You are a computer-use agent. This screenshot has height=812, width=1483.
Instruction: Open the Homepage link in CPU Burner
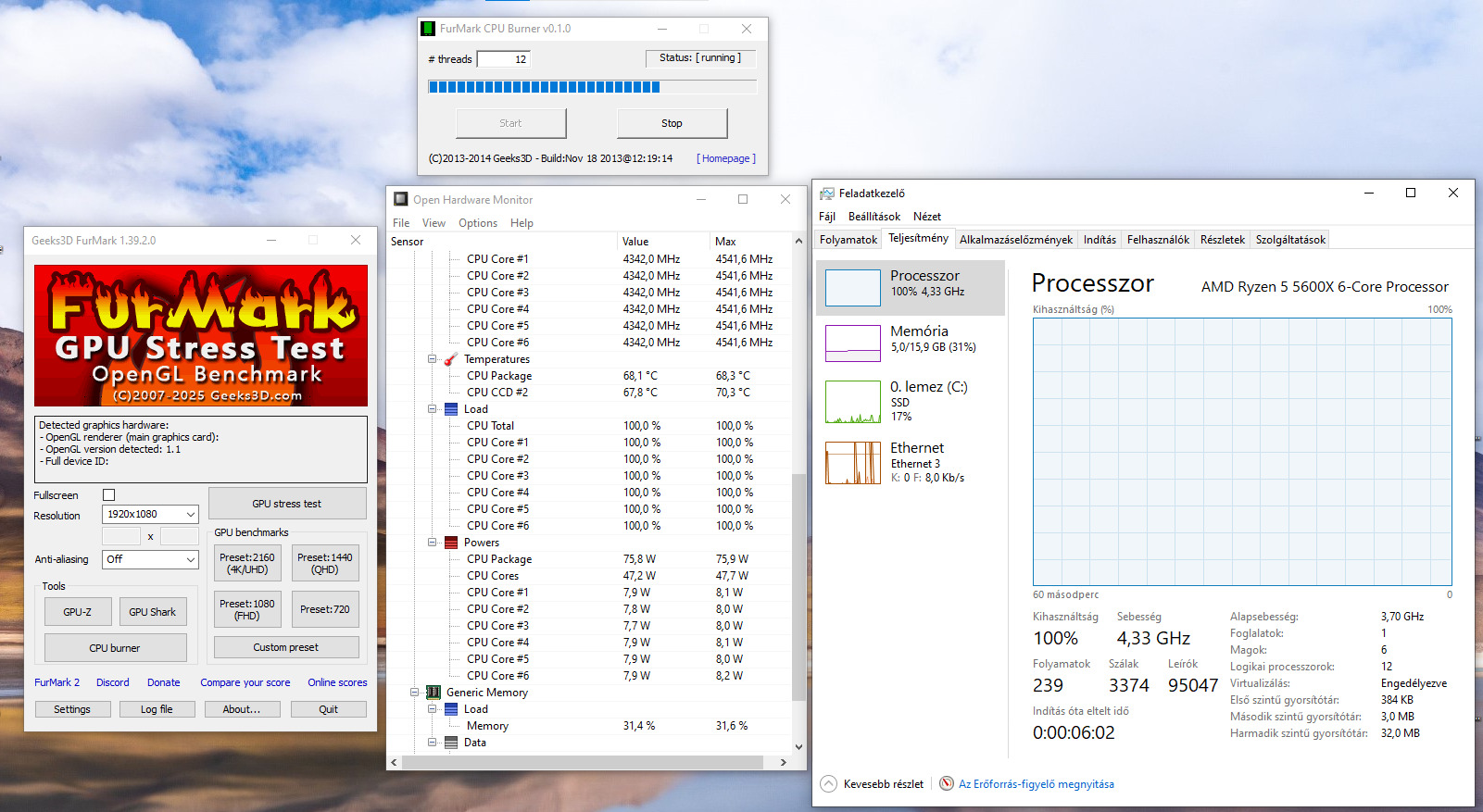[726, 158]
